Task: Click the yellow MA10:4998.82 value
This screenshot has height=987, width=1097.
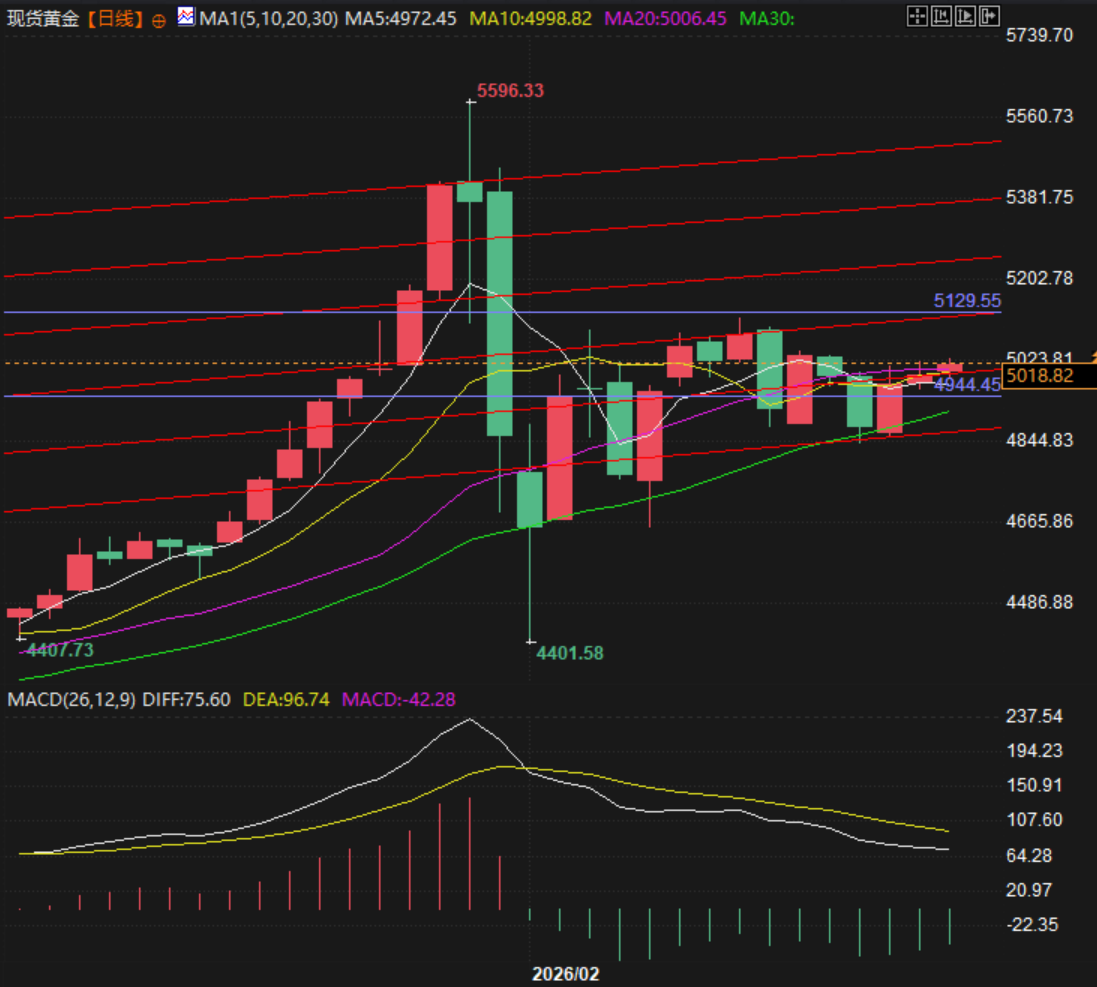Action: pos(530,19)
